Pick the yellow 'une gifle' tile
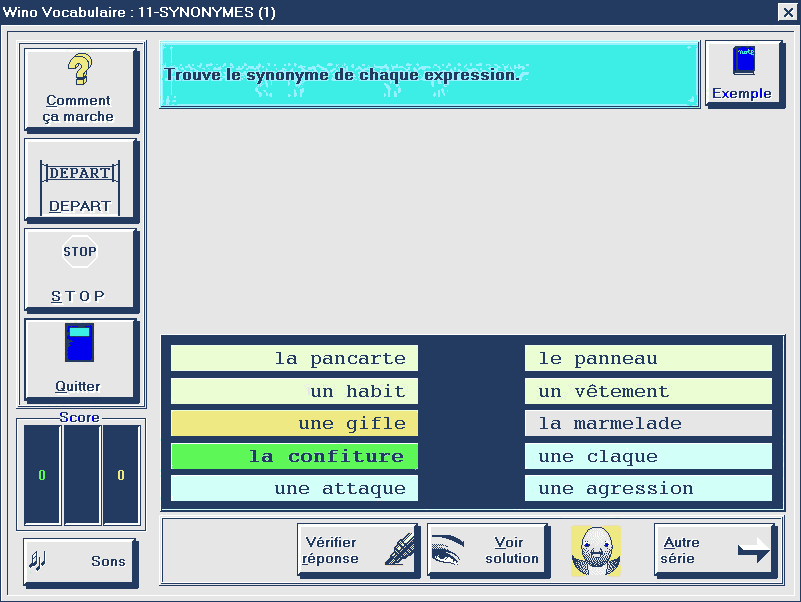801x602 pixels. pyautogui.click(x=294, y=423)
